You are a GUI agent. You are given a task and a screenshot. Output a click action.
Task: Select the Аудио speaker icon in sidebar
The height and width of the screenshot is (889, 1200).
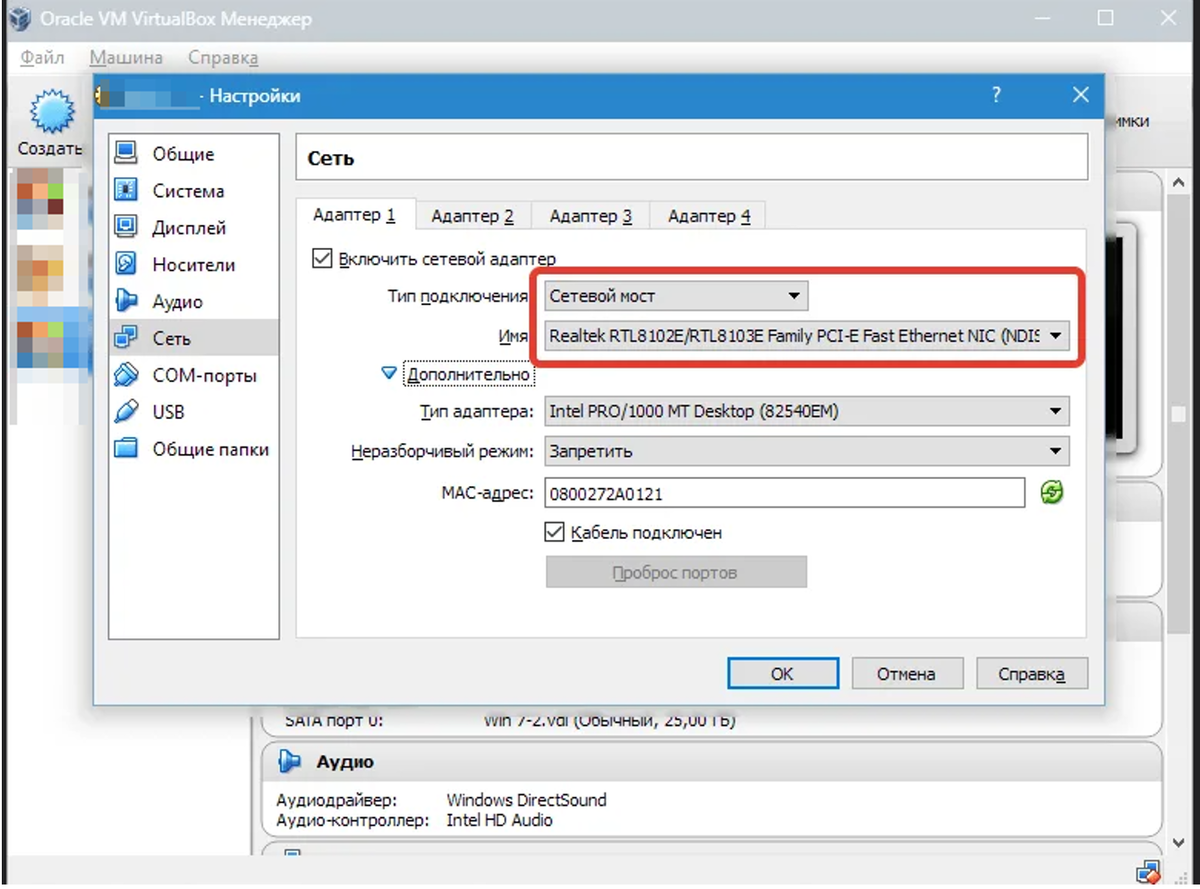126,301
